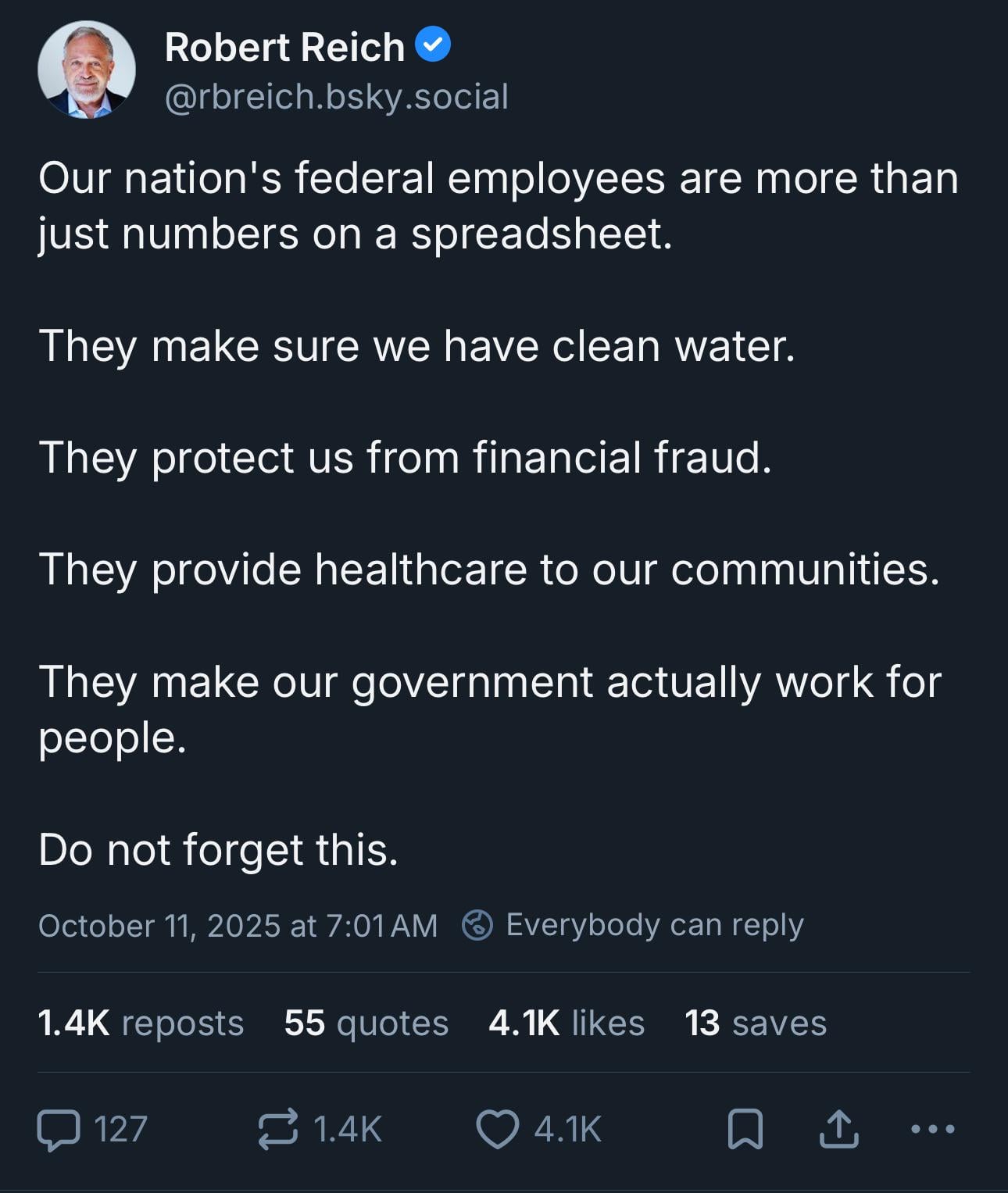View the 4.1K likes list
The width and height of the screenshot is (1008, 1193).
[567, 1023]
